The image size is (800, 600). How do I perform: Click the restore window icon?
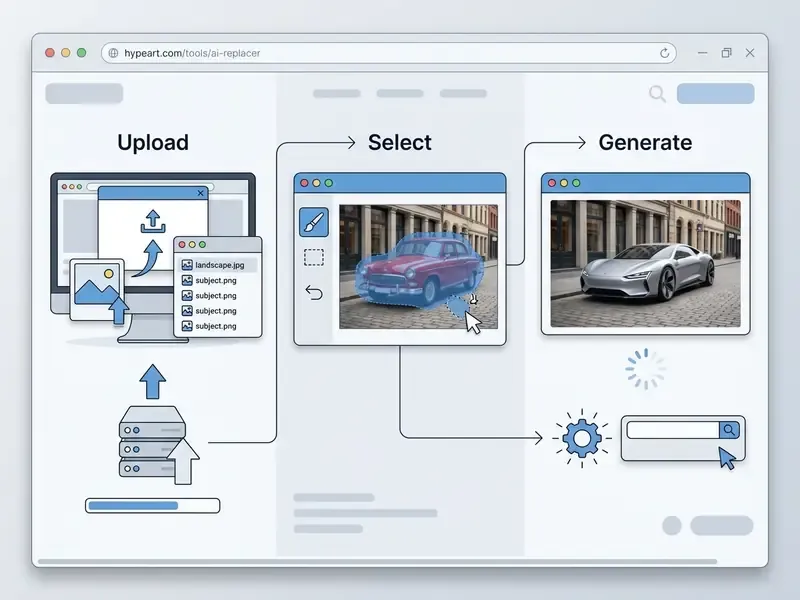[727, 53]
